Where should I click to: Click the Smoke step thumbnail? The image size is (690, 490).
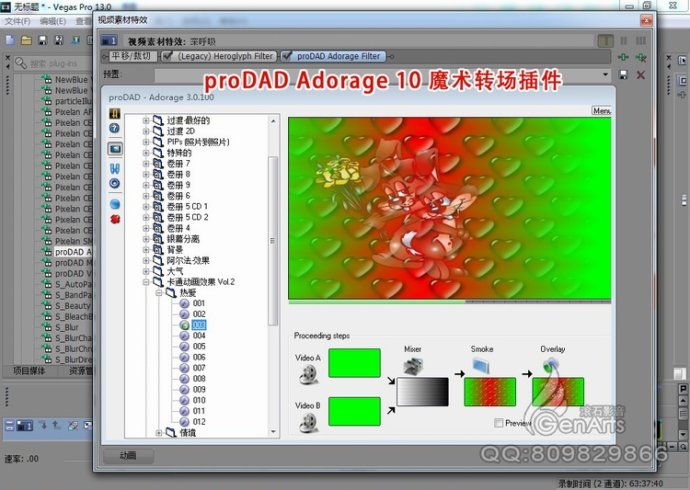click(490, 391)
